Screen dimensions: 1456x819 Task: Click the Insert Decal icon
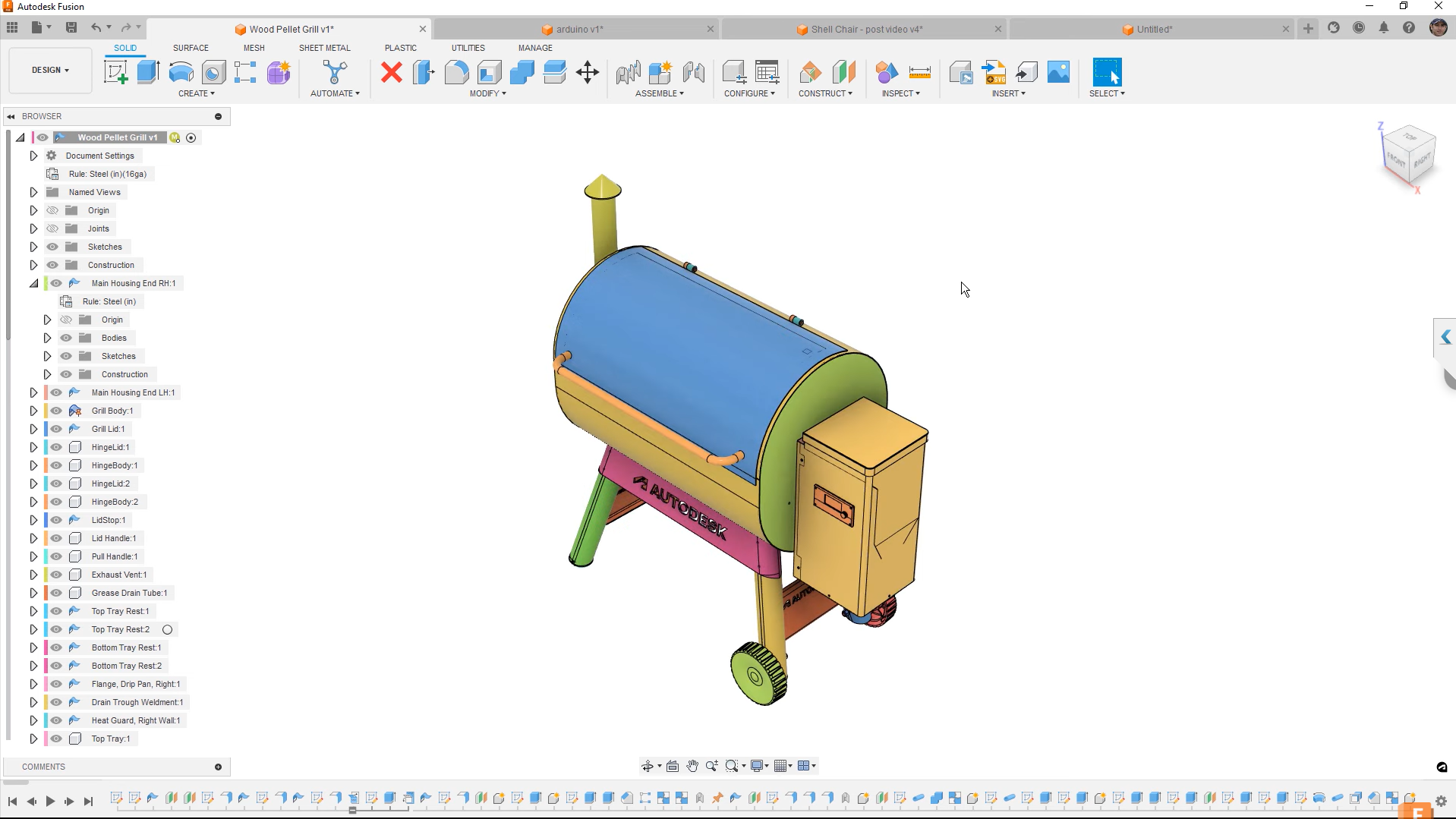tap(1058, 73)
